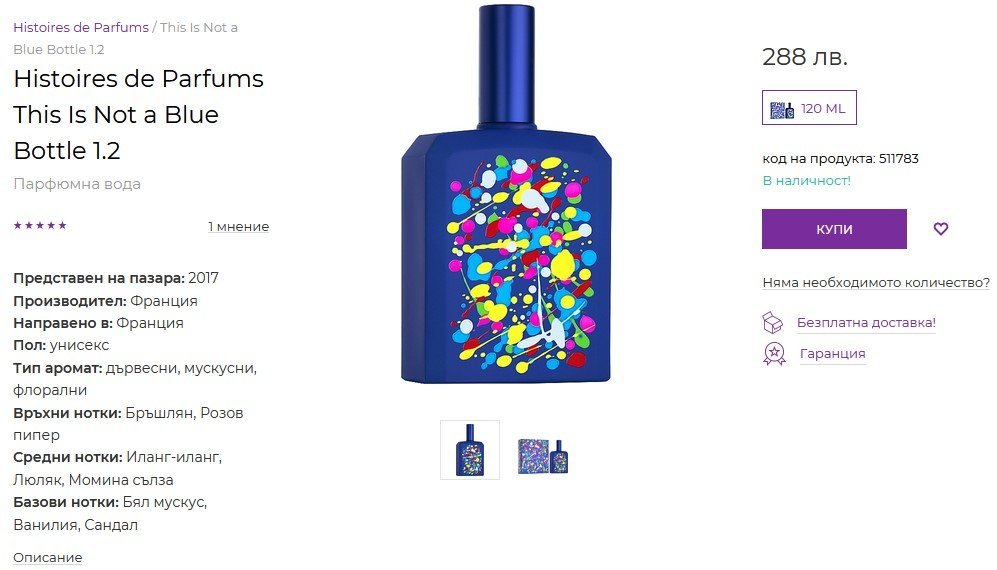Select the 120 ML size option
The image size is (997, 570).
click(809, 108)
